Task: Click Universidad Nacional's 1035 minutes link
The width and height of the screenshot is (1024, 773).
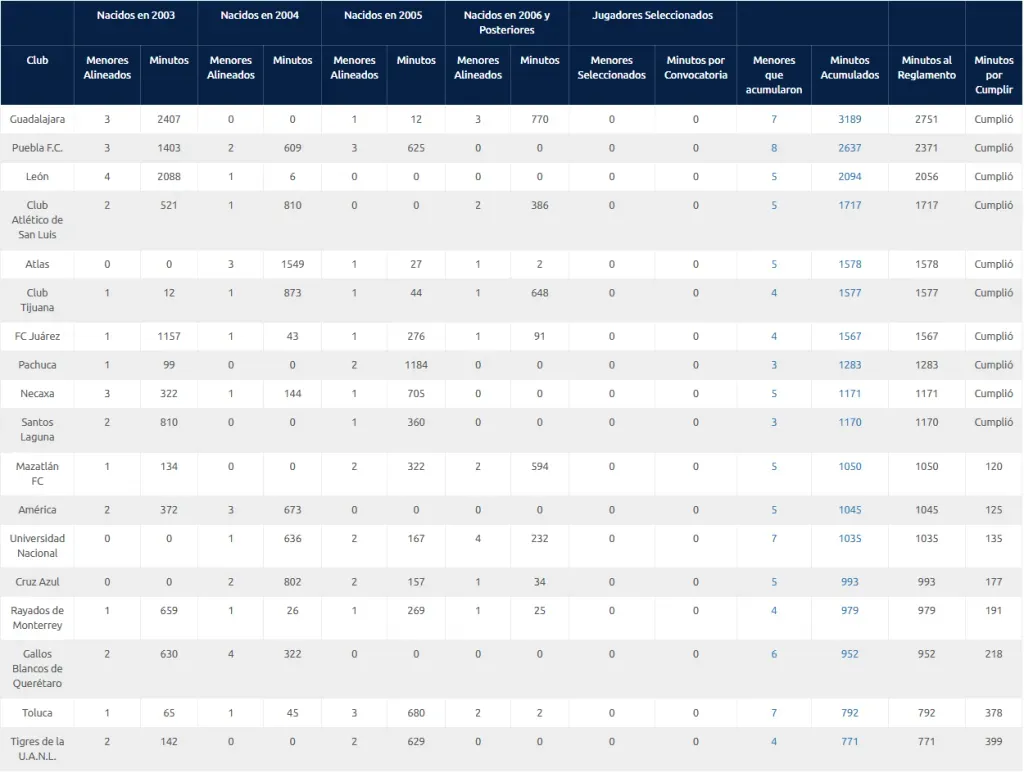Action: (849, 539)
